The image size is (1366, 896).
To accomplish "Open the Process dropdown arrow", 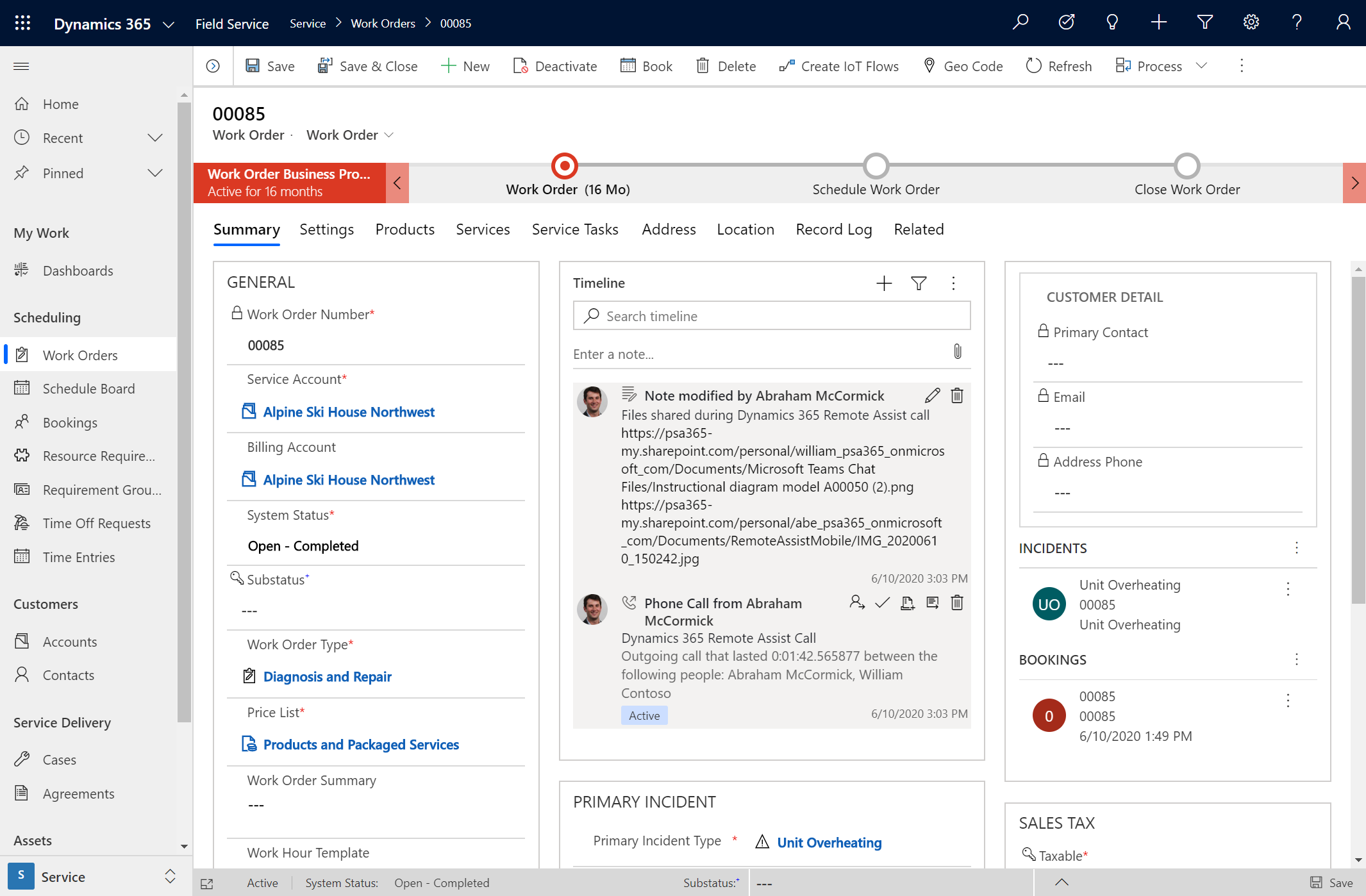I will [x=1202, y=66].
